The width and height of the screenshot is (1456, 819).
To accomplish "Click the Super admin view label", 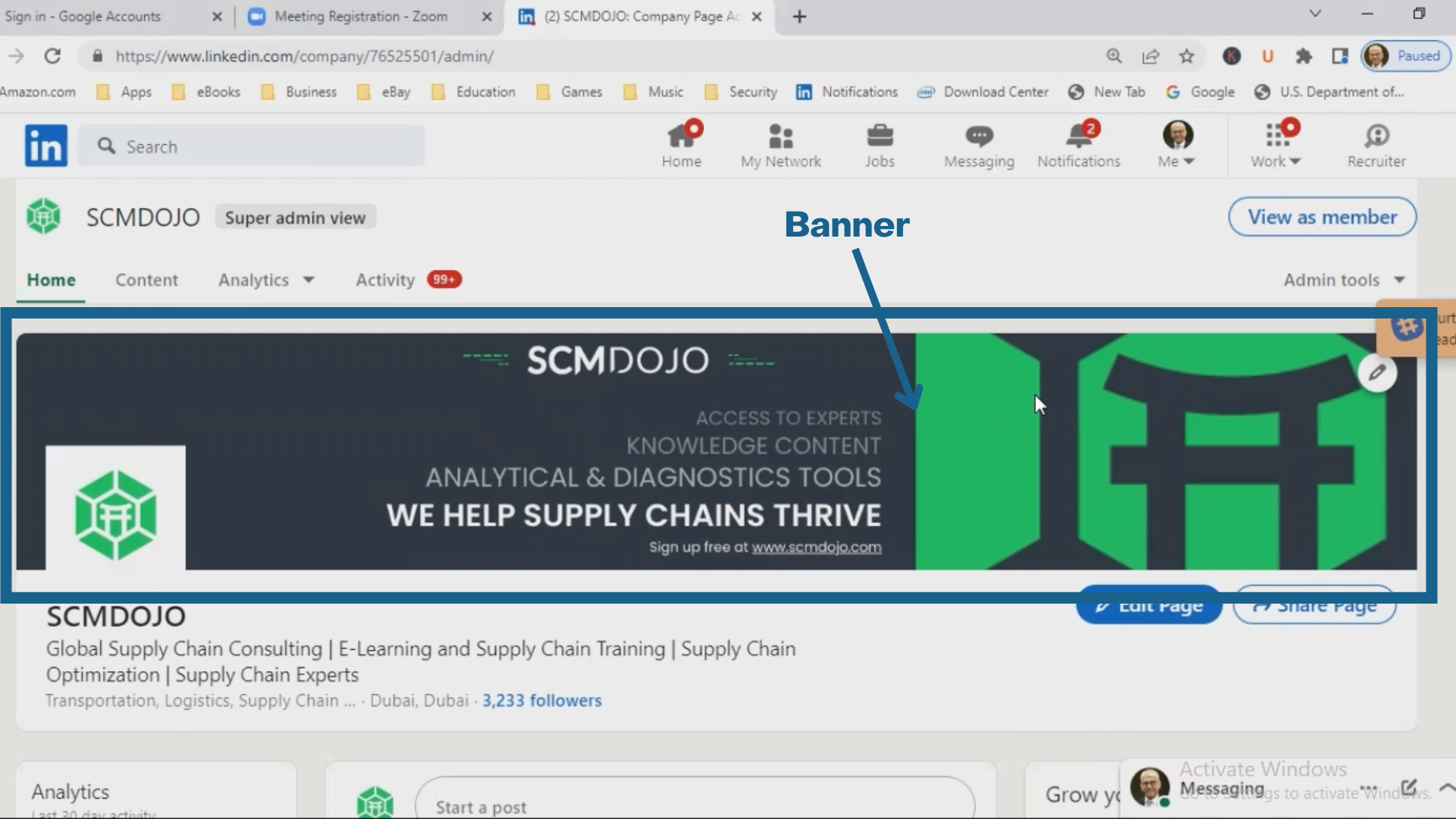I will [295, 218].
